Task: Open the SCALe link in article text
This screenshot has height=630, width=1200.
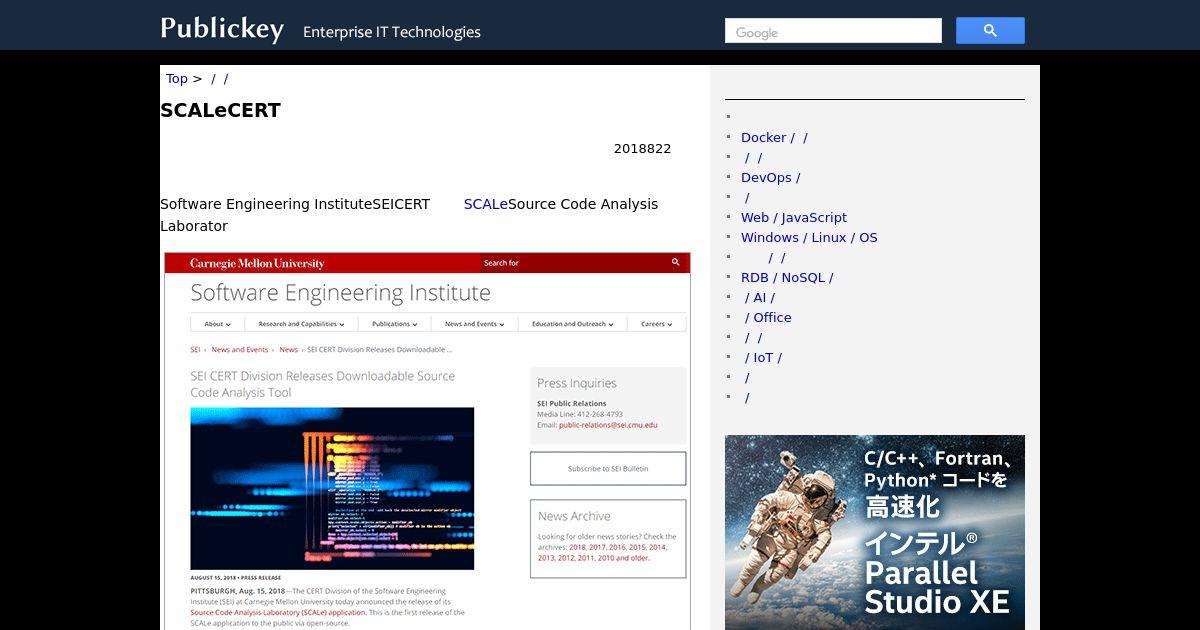Action: click(486, 204)
